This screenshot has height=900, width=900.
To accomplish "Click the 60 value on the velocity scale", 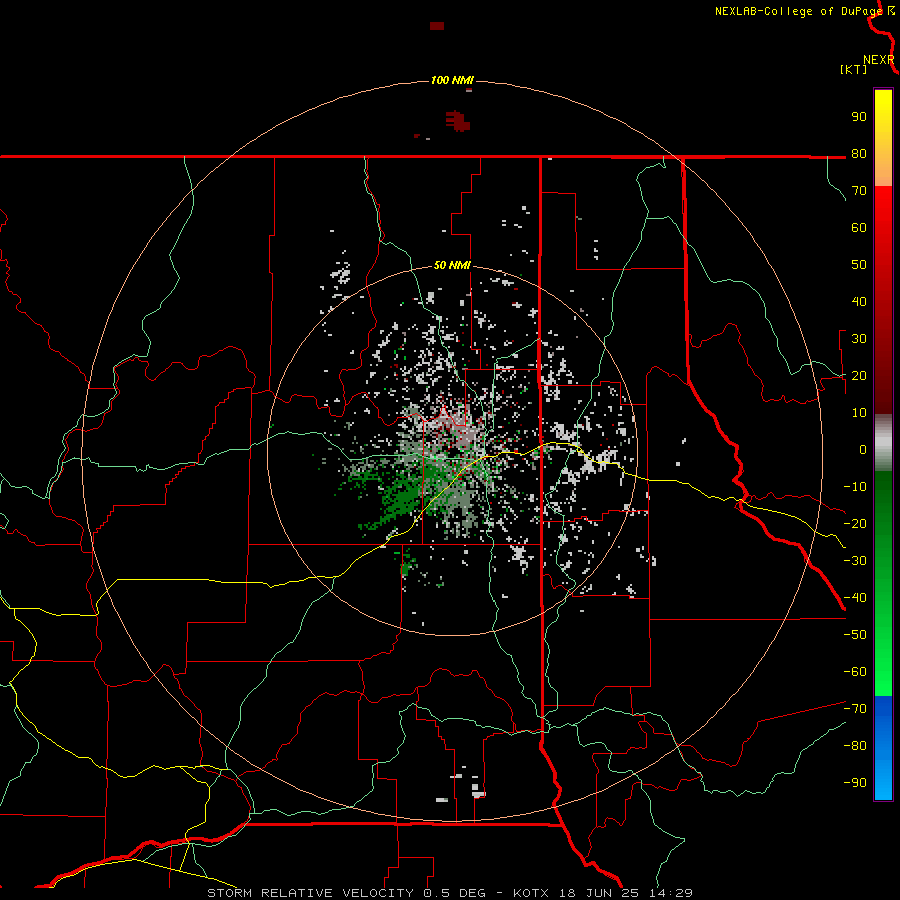I will (x=859, y=228).
